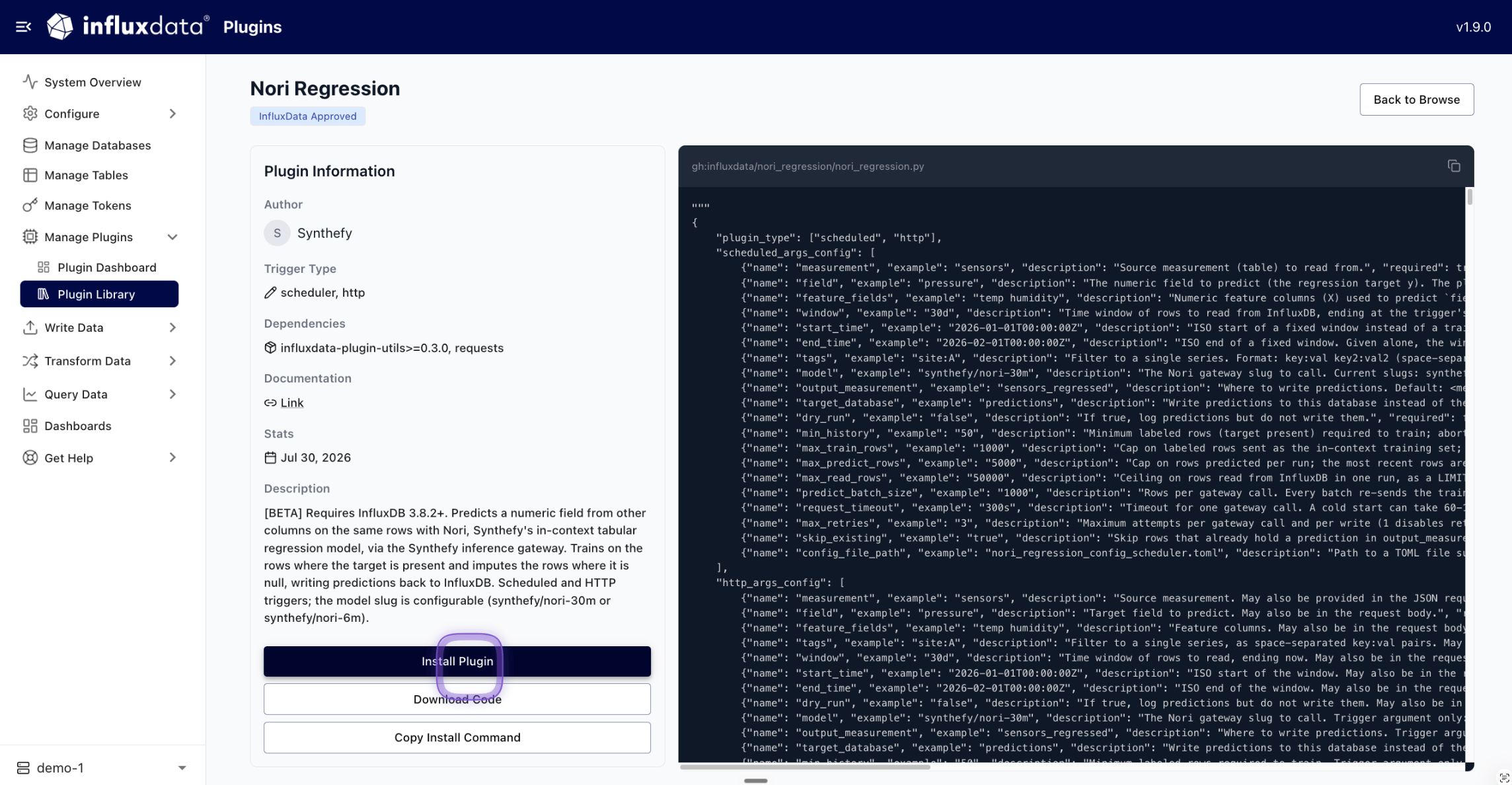Click Install Plugin button
This screenshot has width=1512, height=785.
pyautogui.click(x=457, y=661)
